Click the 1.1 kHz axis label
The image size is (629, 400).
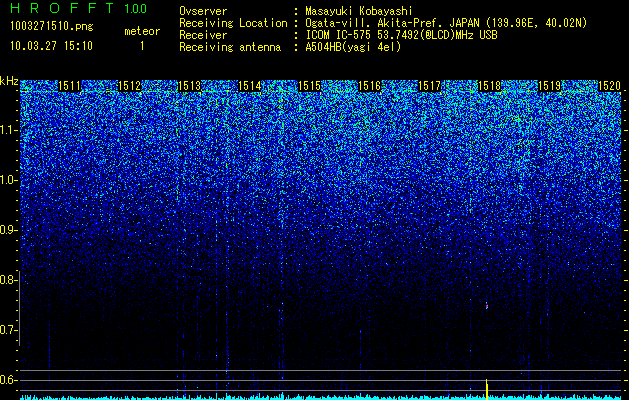pyautogui.click(x=7, y=130)
